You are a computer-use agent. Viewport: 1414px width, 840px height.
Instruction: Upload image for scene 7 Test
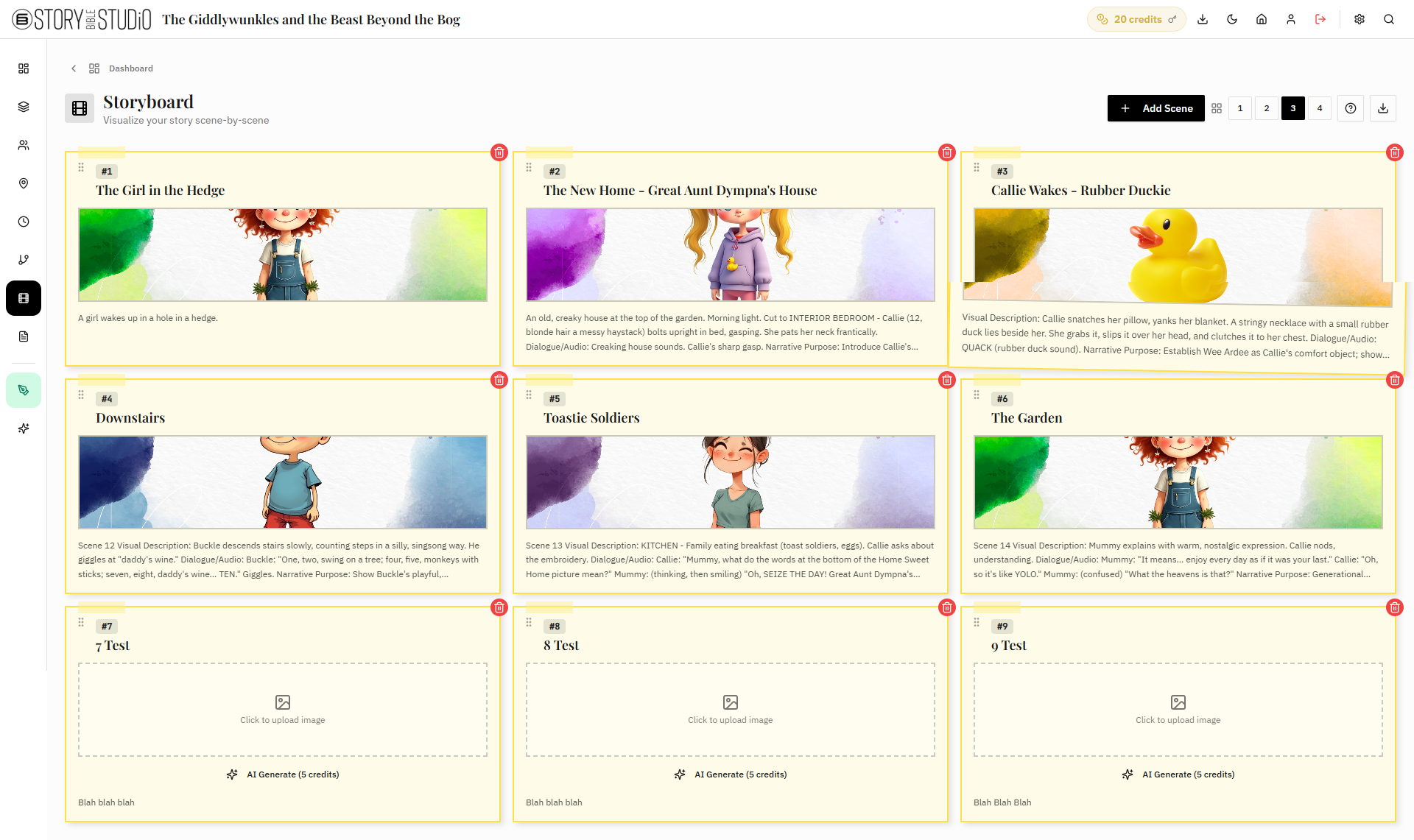(x=283, y=710)
